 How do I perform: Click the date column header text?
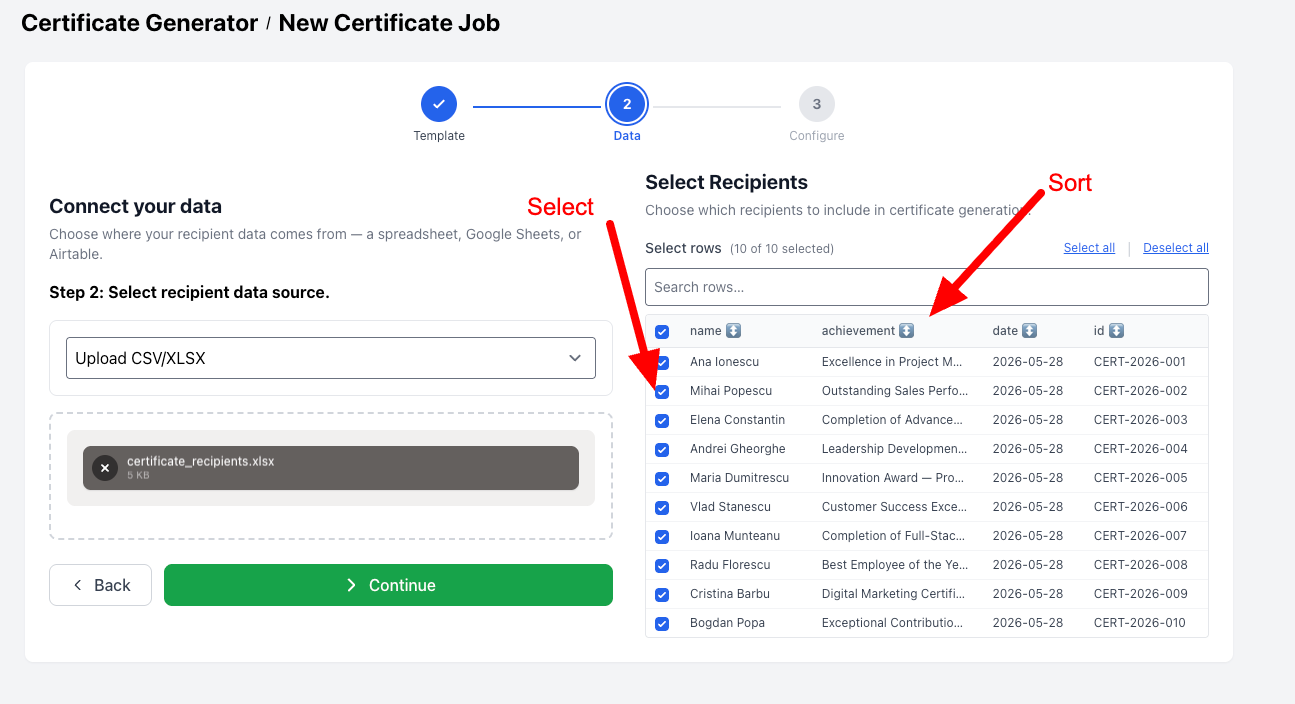click(x=1005, y=331)
